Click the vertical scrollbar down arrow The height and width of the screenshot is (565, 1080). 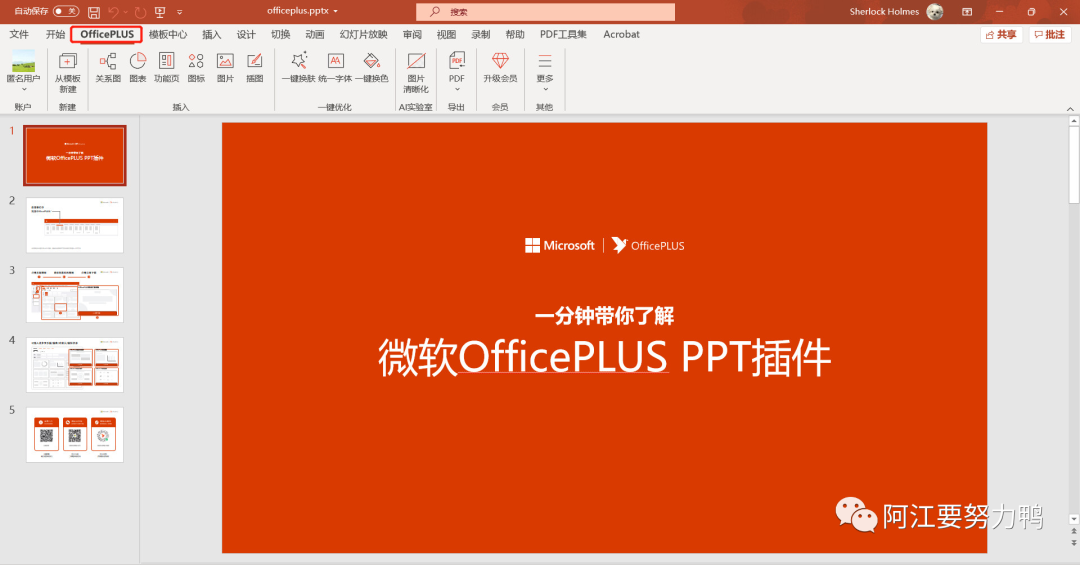click(1073, 519)
